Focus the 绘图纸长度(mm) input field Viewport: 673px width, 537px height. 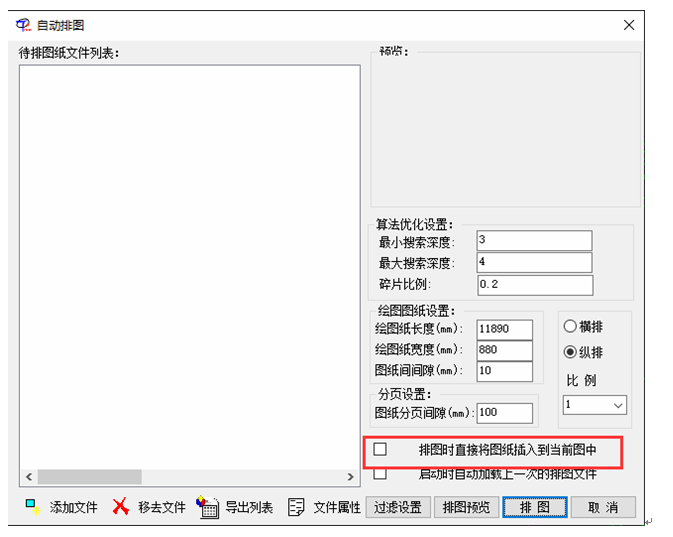coord(504,329)
